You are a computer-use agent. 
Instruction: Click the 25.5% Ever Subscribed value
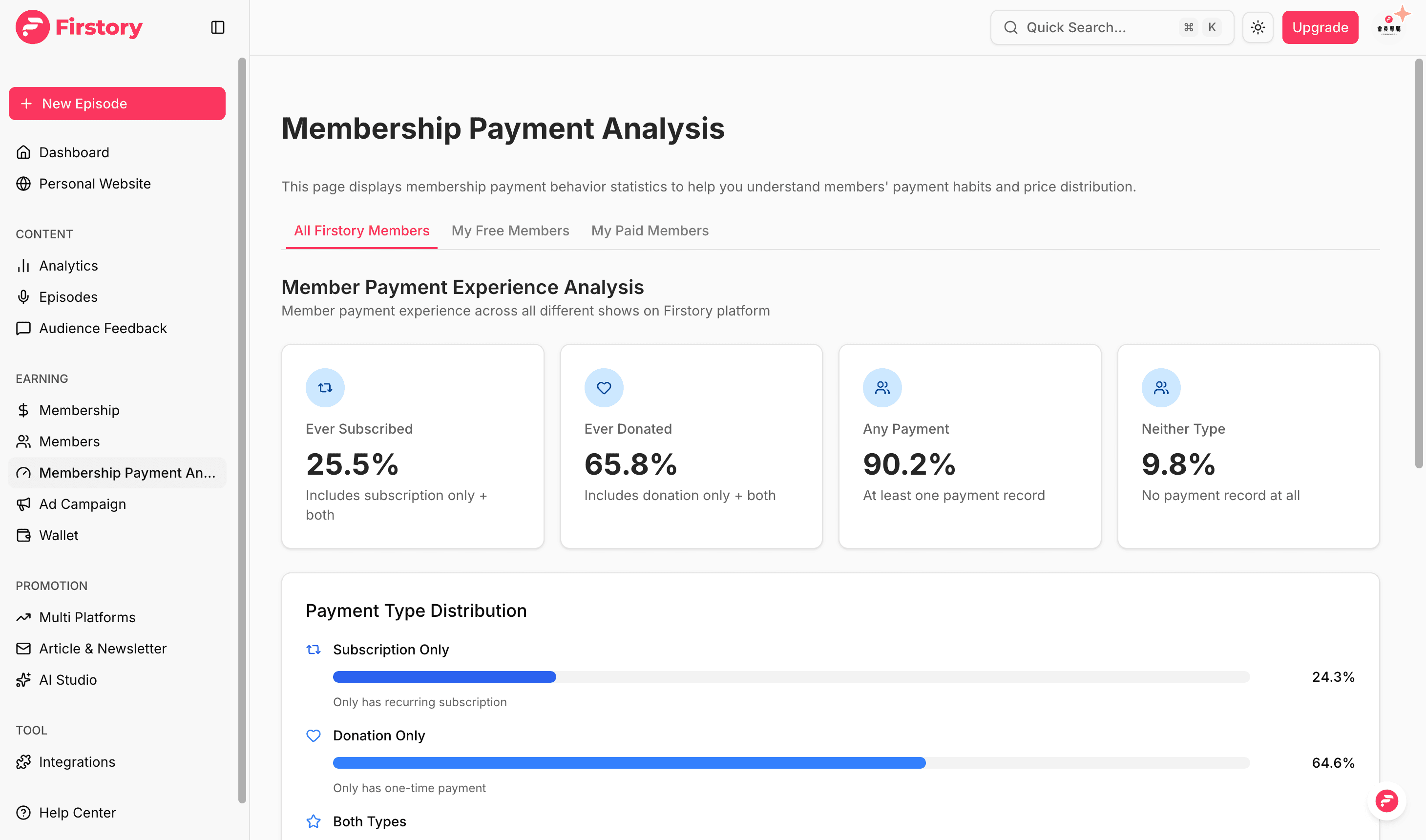[x=352, y=464]
